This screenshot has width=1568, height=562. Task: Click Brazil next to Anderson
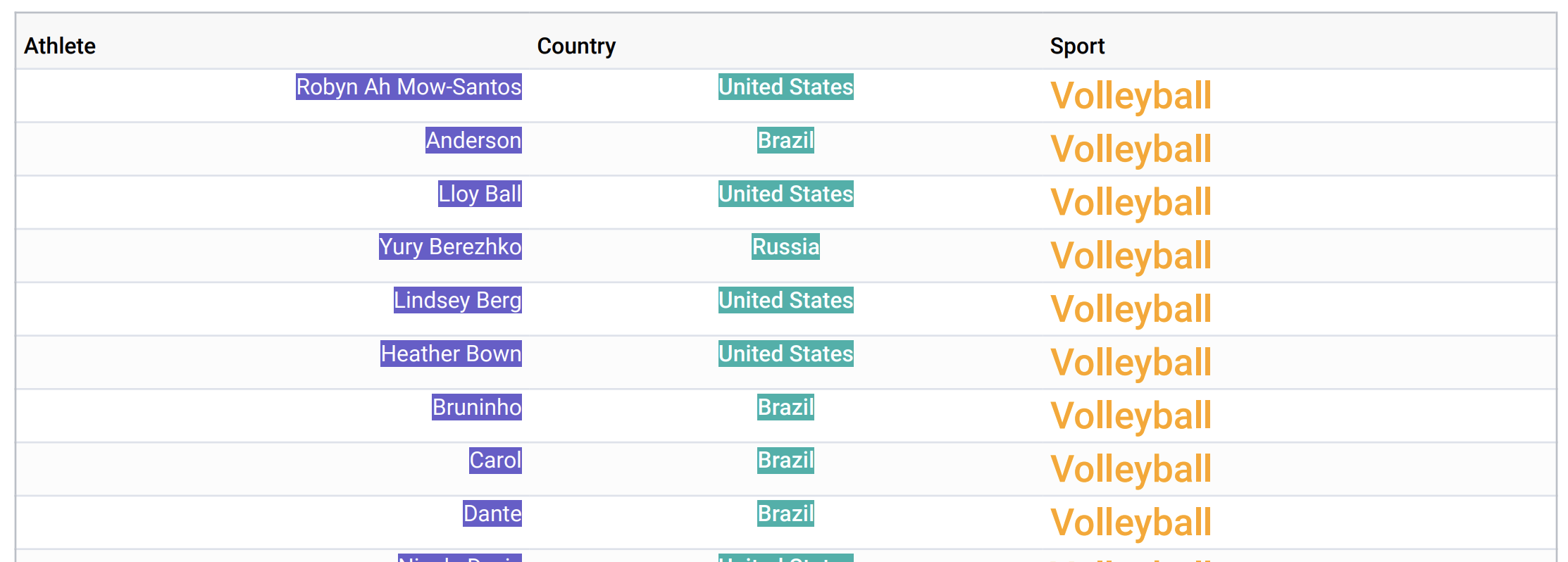click(785, 140)
